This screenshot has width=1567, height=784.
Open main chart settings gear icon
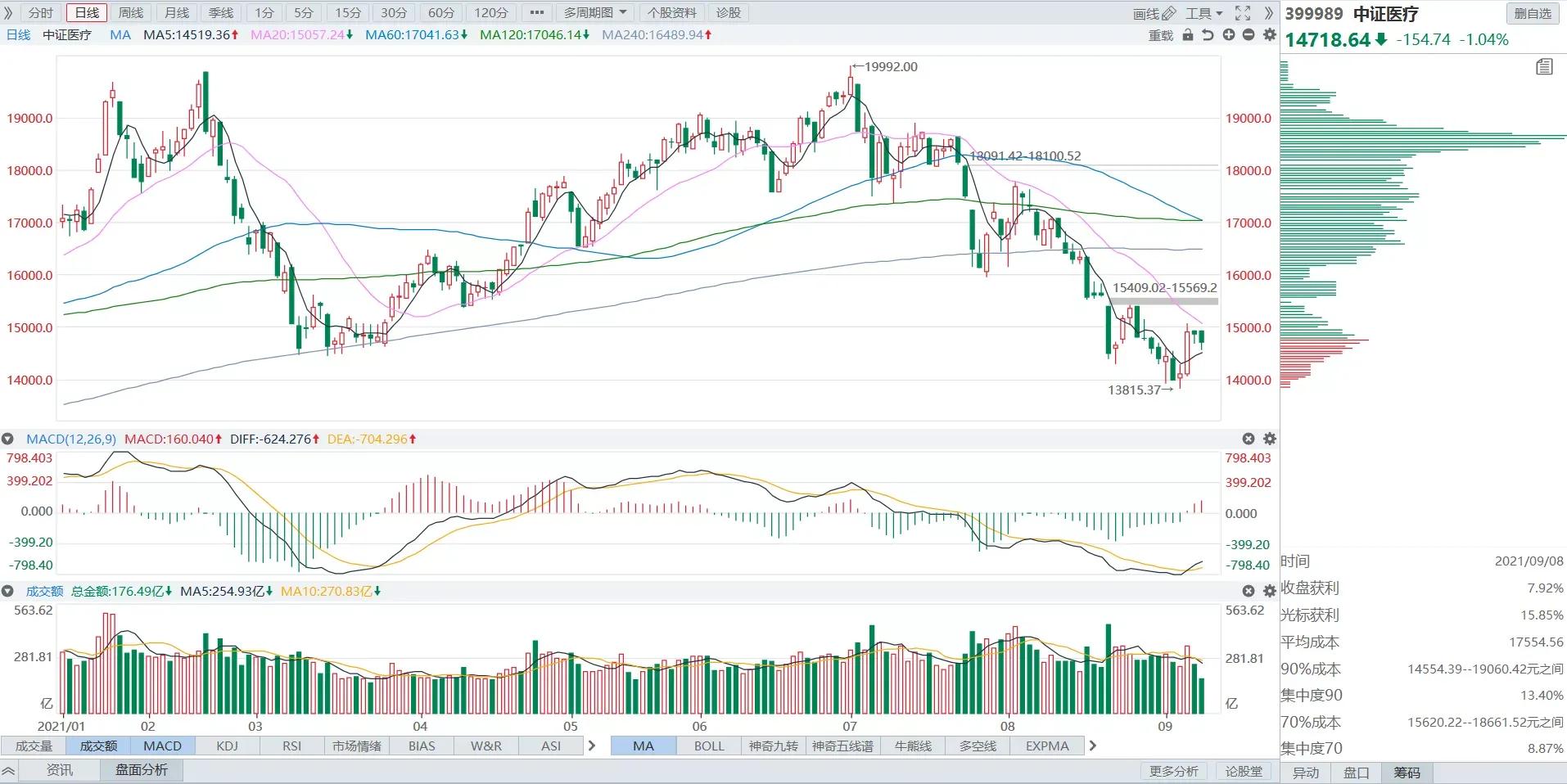coord(1270,34)
